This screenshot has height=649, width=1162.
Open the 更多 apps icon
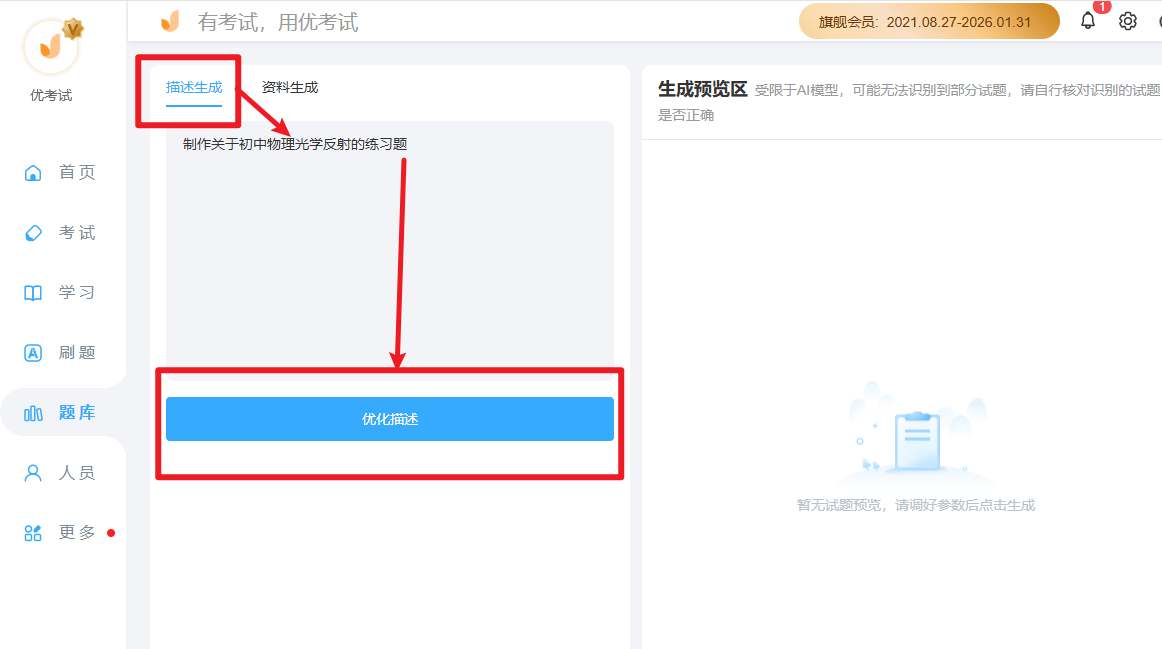[33, 533]
